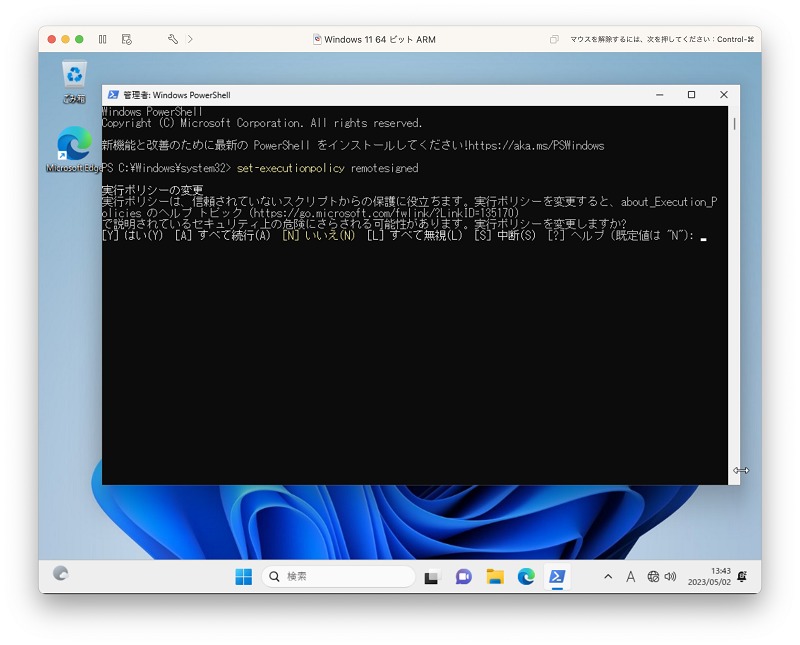
Task: Open the volume control in the system tray
Action: click(x=671, y=577)
